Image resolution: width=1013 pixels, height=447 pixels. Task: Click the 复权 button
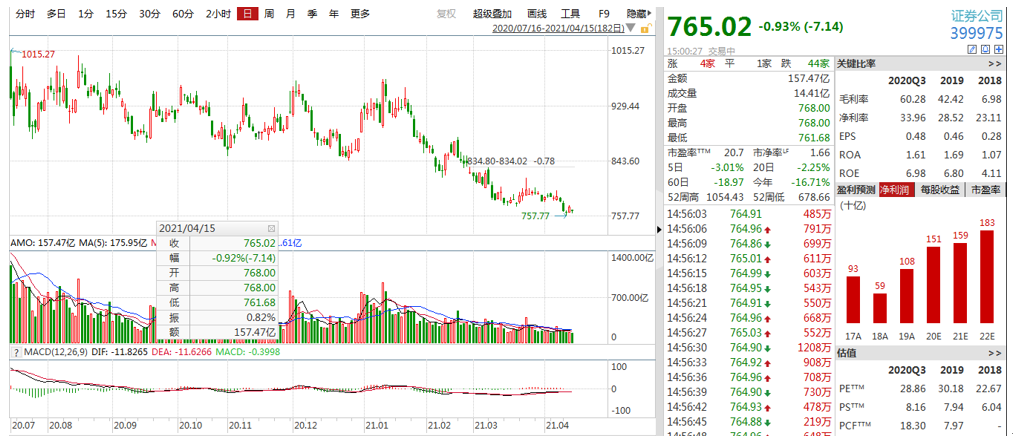pyautogui.click(x=446, y=14)
